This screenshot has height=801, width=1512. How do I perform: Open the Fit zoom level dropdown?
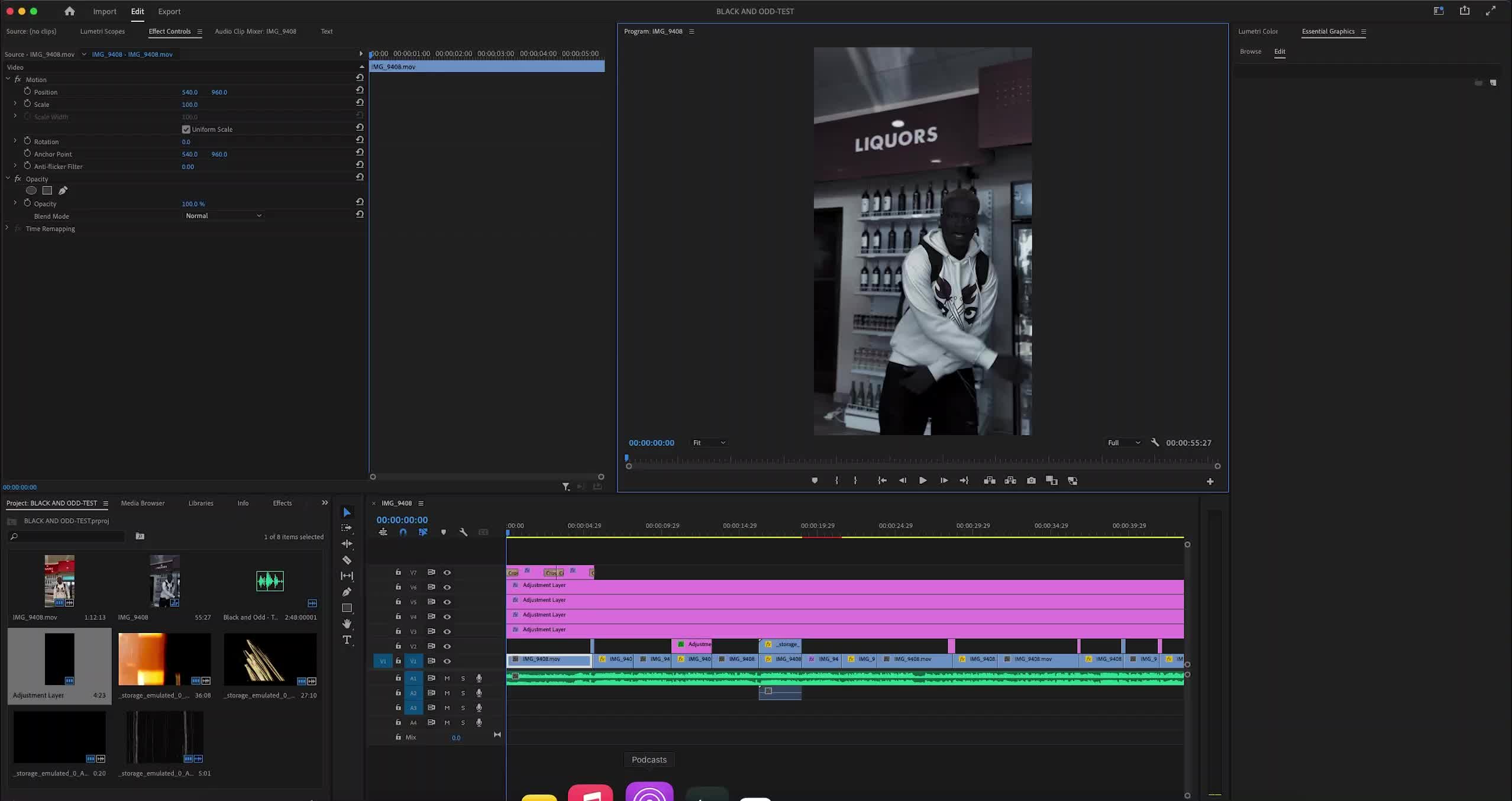pos(709,443)
